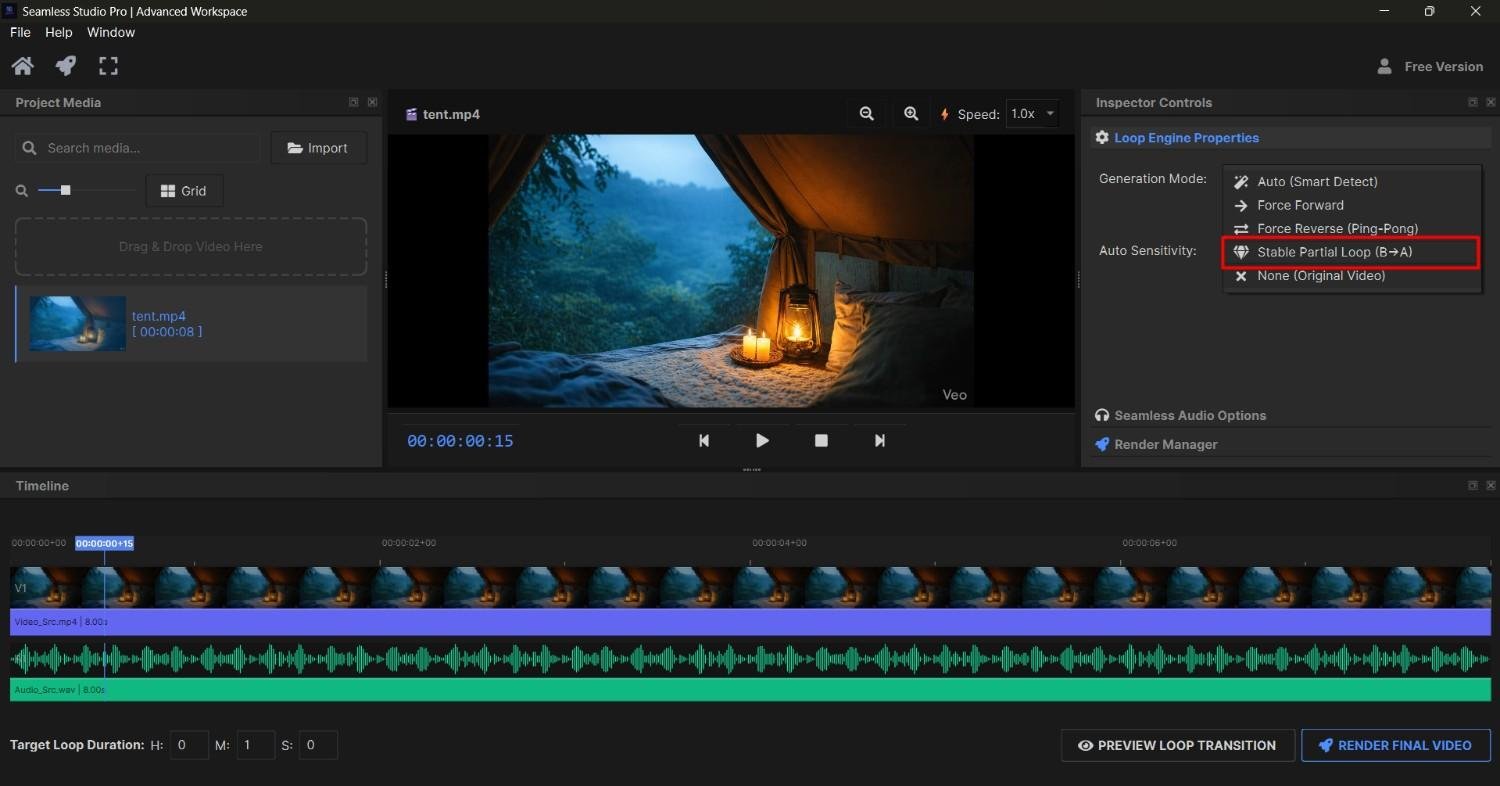
Task: Zoom out the video preview
Action: 866,113
